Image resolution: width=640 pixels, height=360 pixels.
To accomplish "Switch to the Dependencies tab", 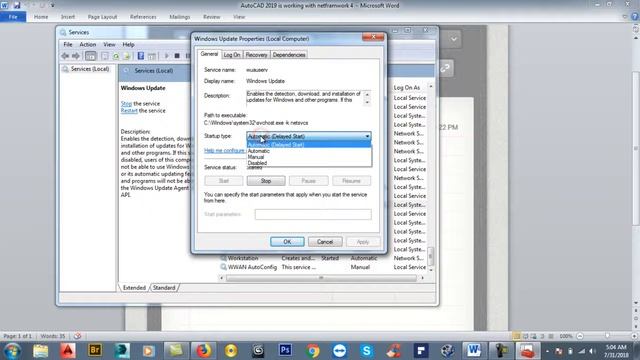I will (x=289, y=55).
